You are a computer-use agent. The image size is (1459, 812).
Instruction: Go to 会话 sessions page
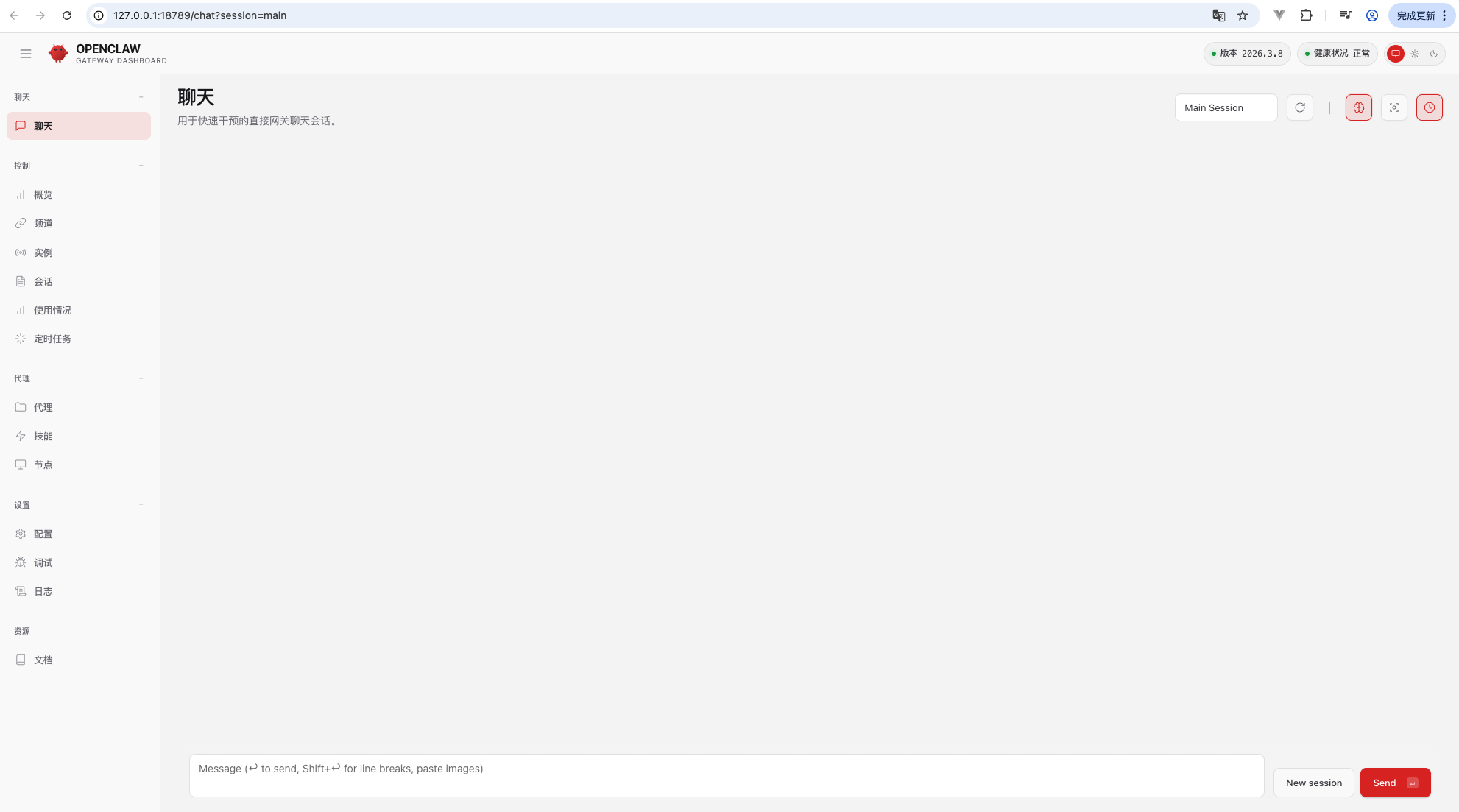[79, 281]
